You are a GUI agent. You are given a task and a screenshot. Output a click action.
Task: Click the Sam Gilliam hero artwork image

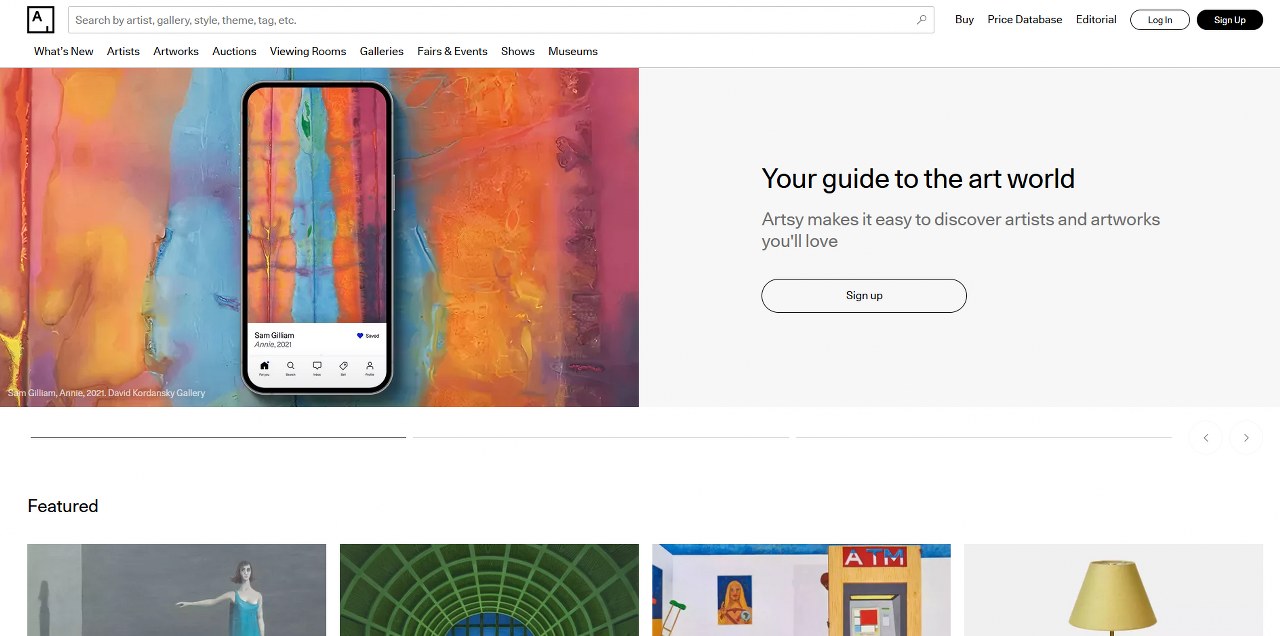319,237
